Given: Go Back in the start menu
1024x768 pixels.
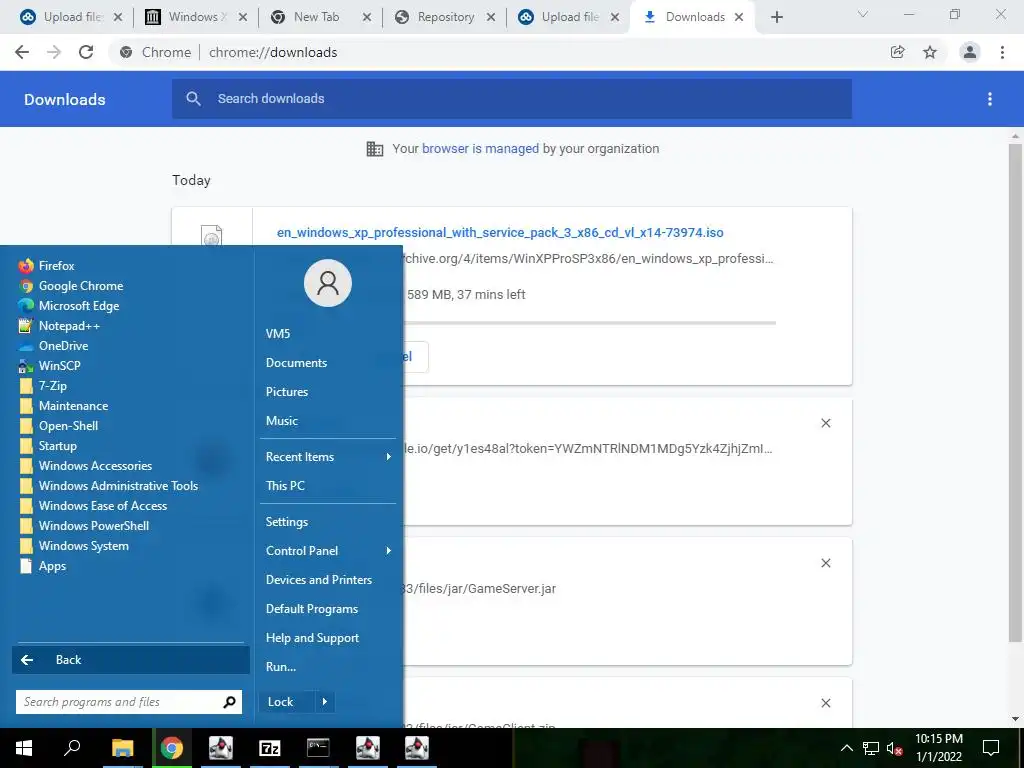Looking at the screenshot, I should pos(131,660).
